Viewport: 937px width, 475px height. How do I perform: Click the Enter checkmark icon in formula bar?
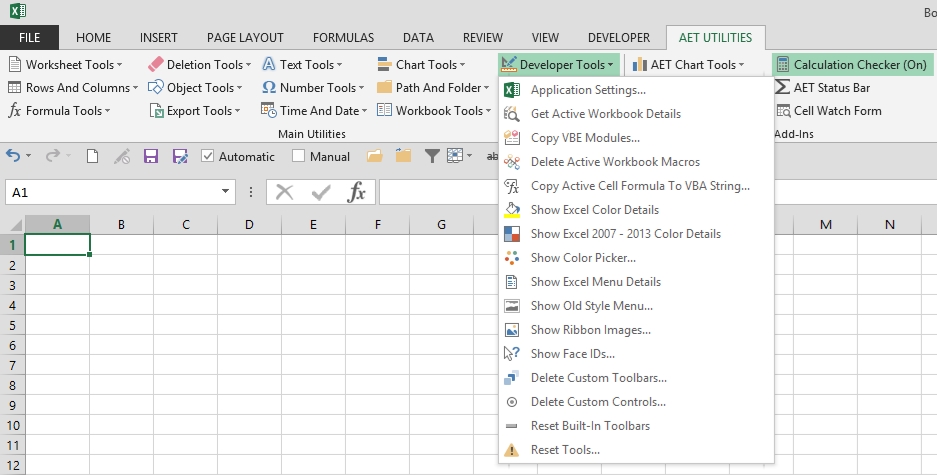tap(321, 192)
